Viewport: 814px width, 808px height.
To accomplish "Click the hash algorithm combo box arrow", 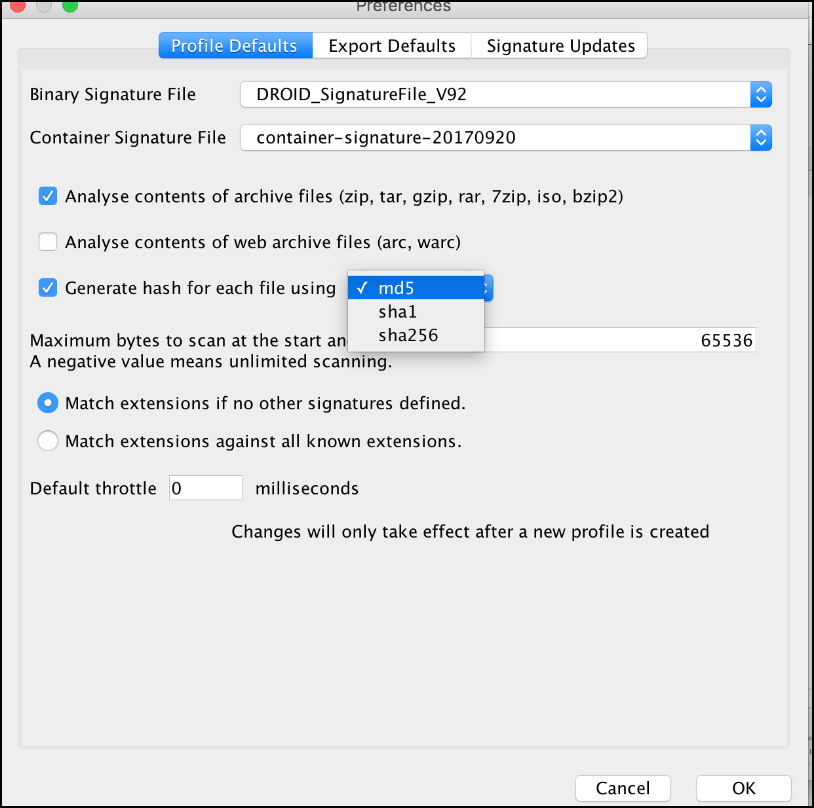I will (488, 288).
